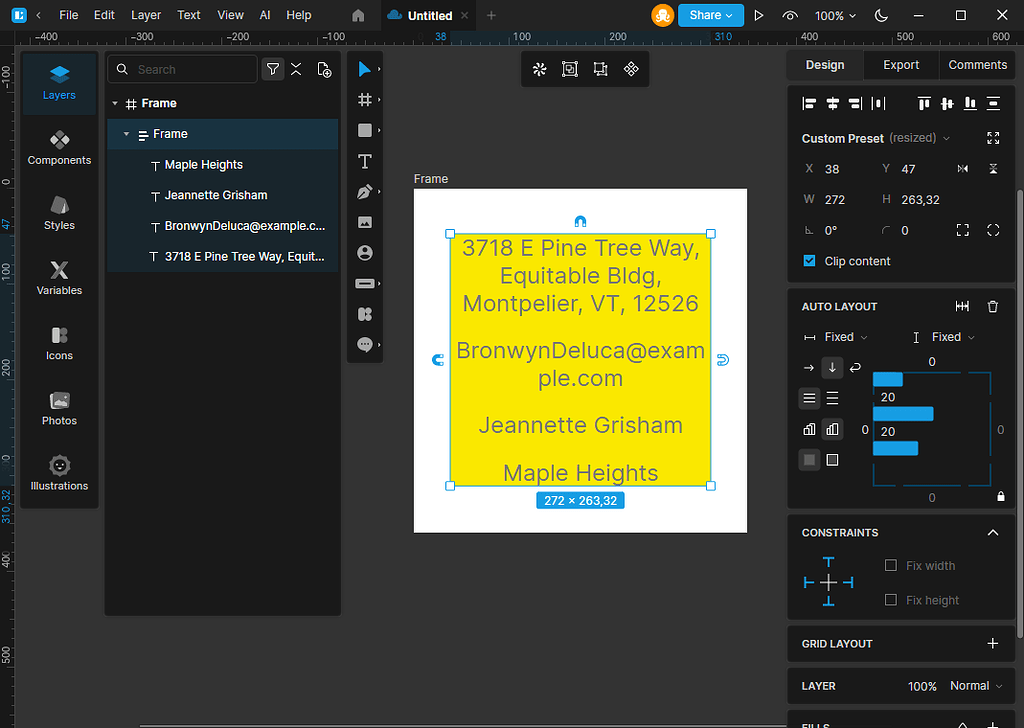The height and width of the screenshot is (728, 1024).
Task: Select the Board tool
Action: pyautogui.click(x=365, y=99)
